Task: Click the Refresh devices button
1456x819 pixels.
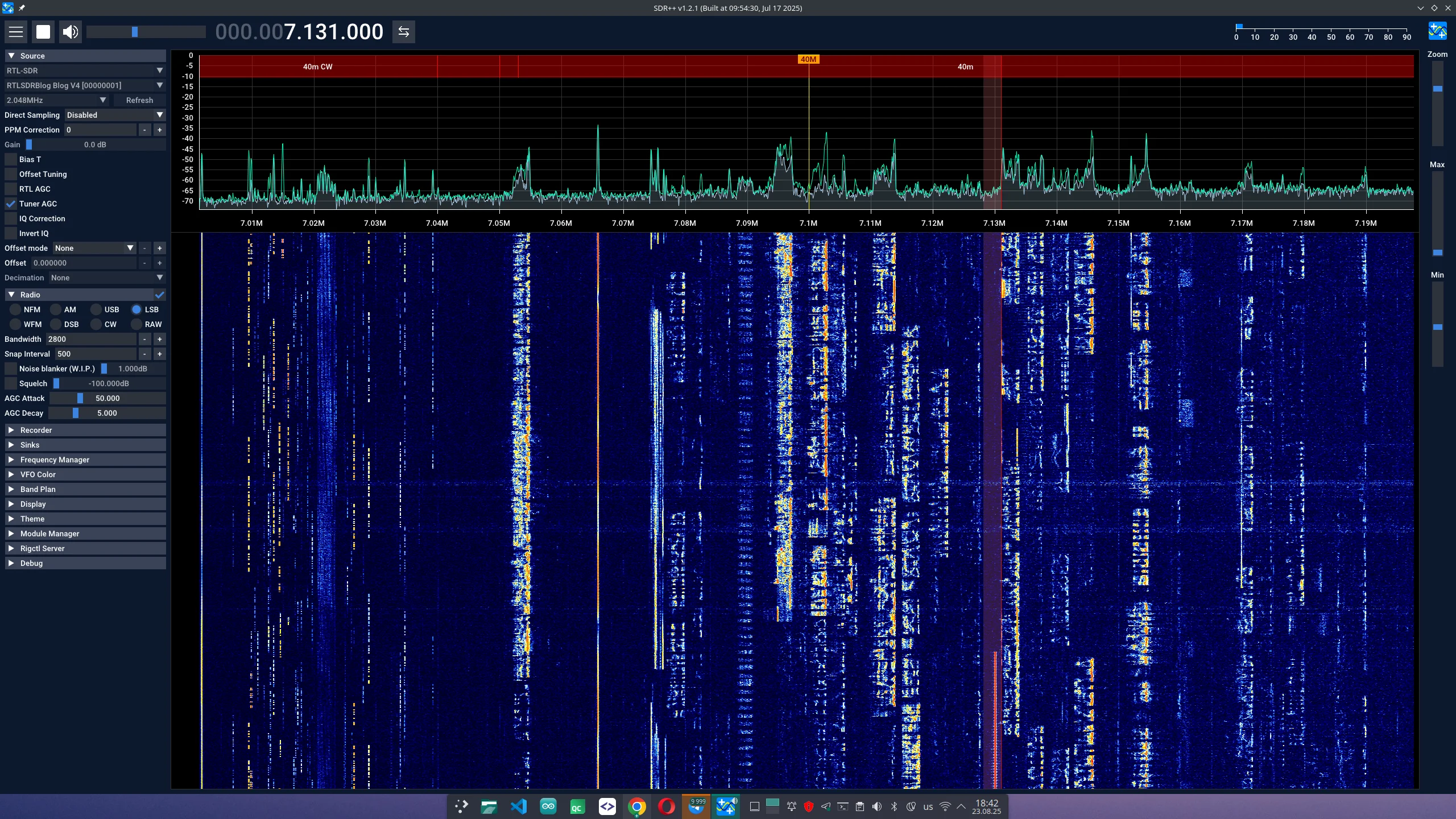Action: coord(139,100)
